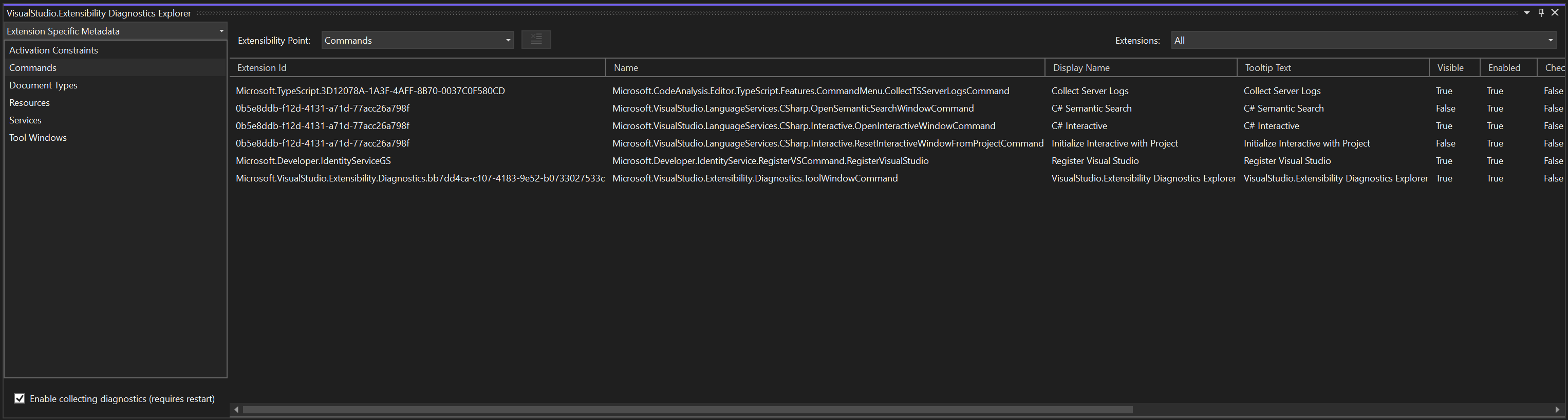Sort by the Name column header
1568x420 pixels.
point(826,67)
